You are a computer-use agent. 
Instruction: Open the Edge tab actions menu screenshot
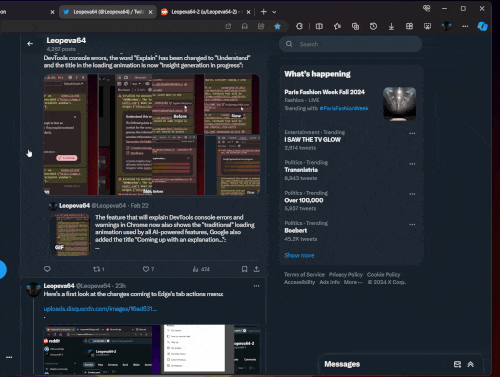tap(152, 349)
